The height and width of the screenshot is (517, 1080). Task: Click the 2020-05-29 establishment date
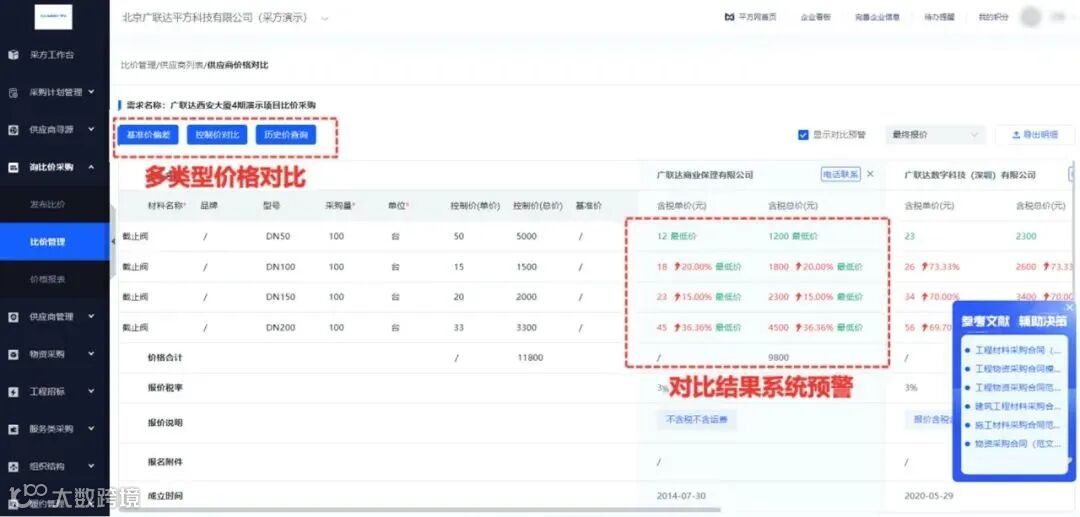coord(929,496)
